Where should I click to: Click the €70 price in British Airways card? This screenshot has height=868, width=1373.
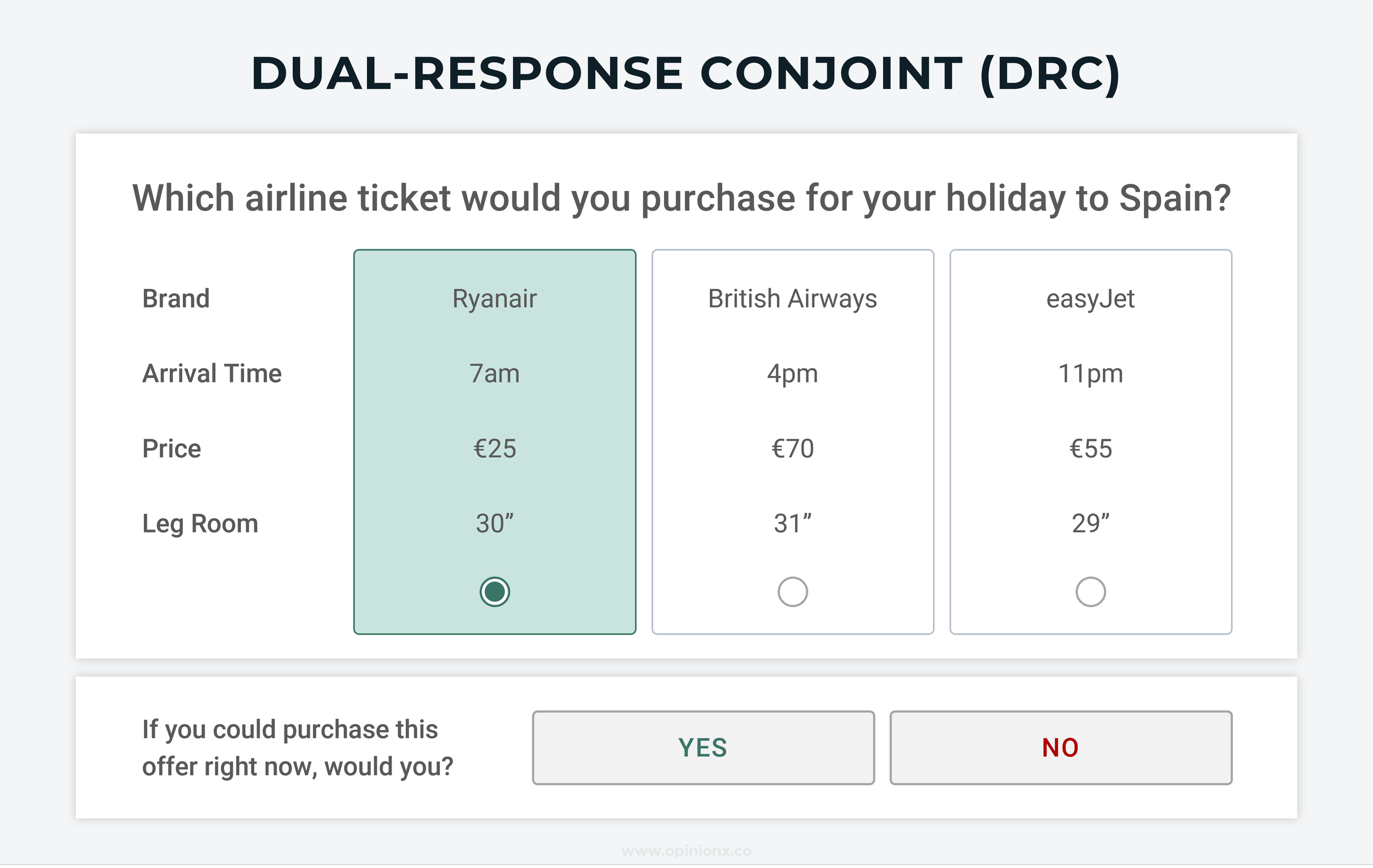click(x=792, y=449)
